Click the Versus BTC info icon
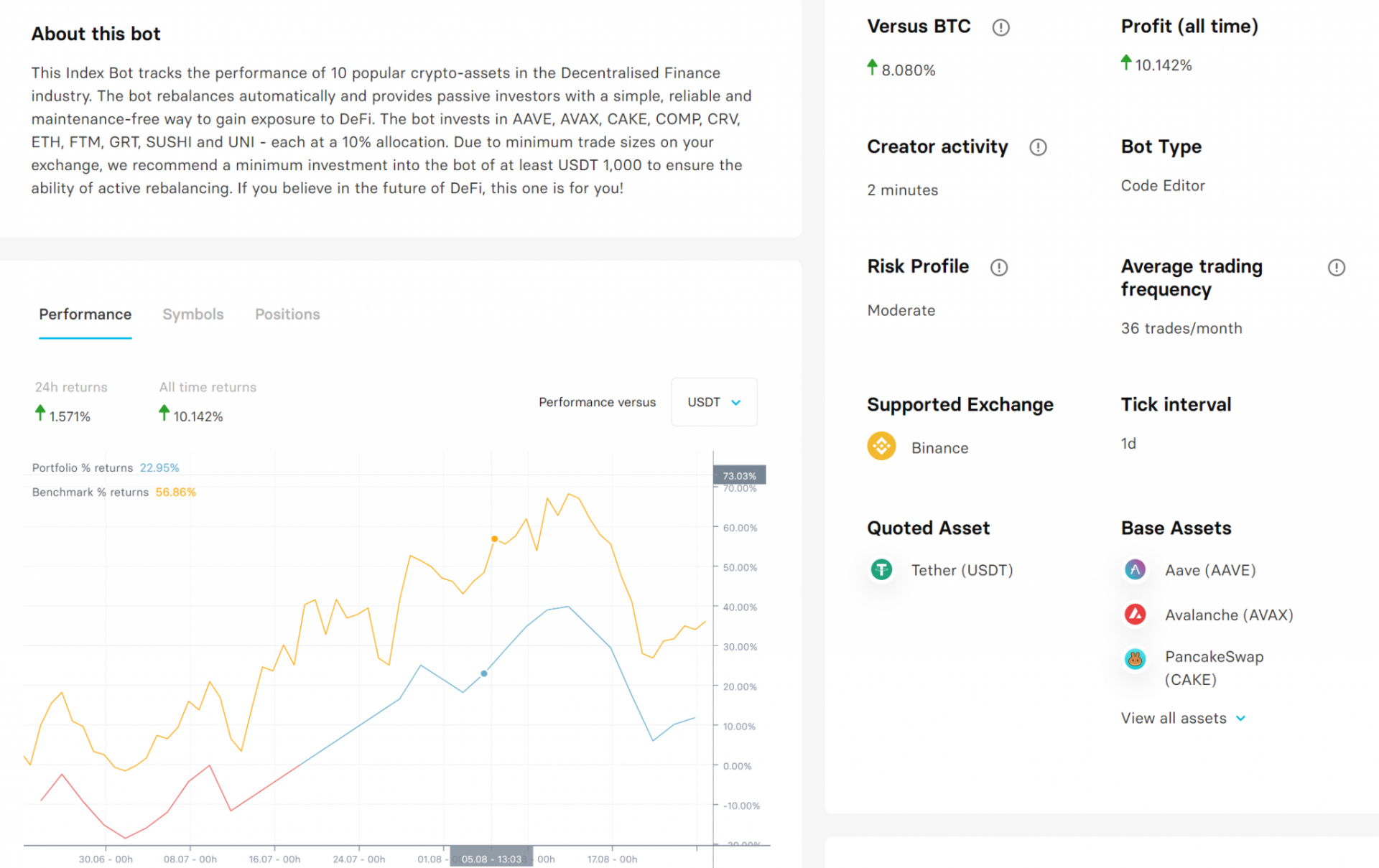This screenshot has width=1379, height=868. (1000, 27)
